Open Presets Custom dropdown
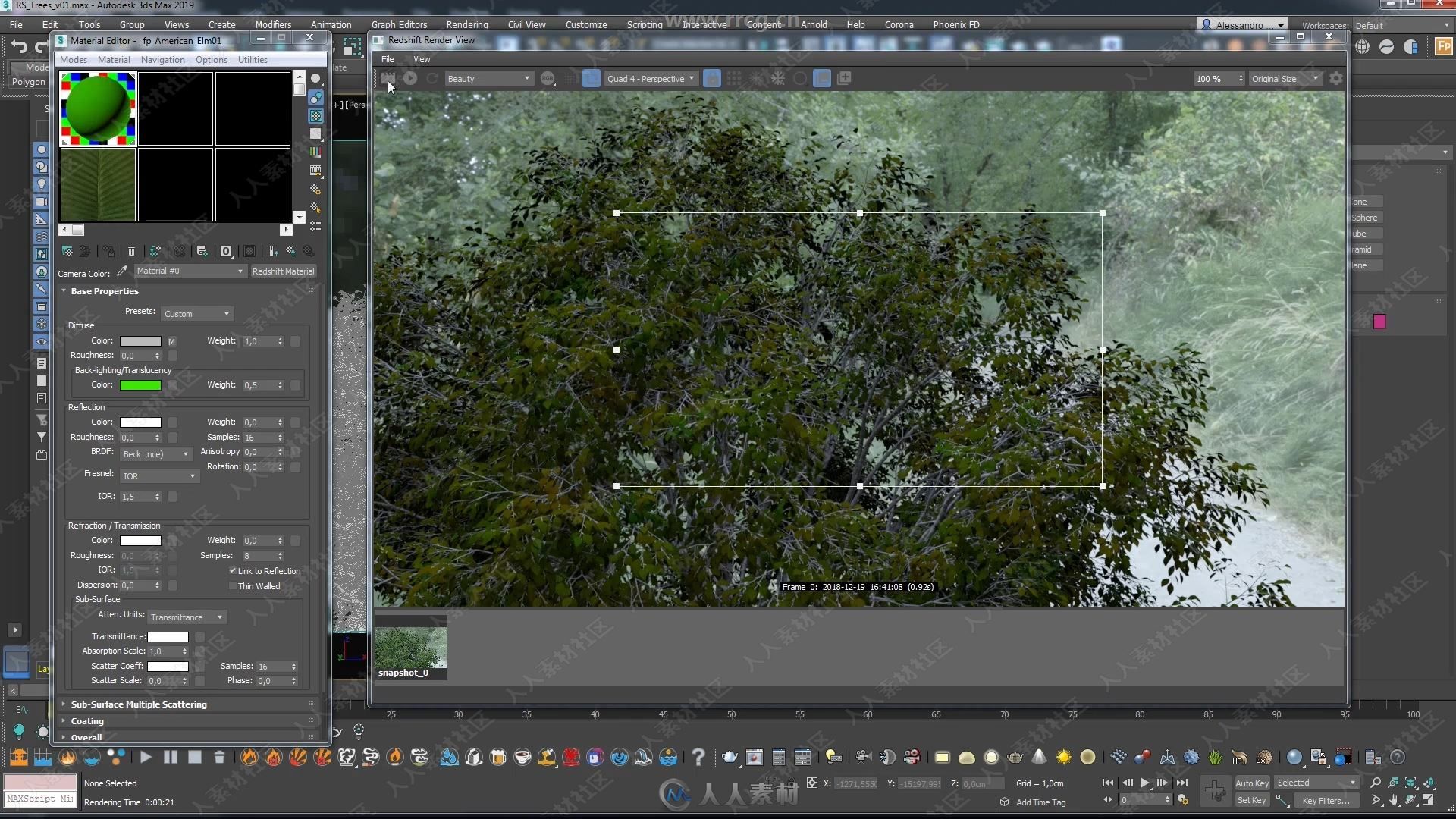This screenshot has height=819, width=1456. pyautogui.click(x=197, y=314)
